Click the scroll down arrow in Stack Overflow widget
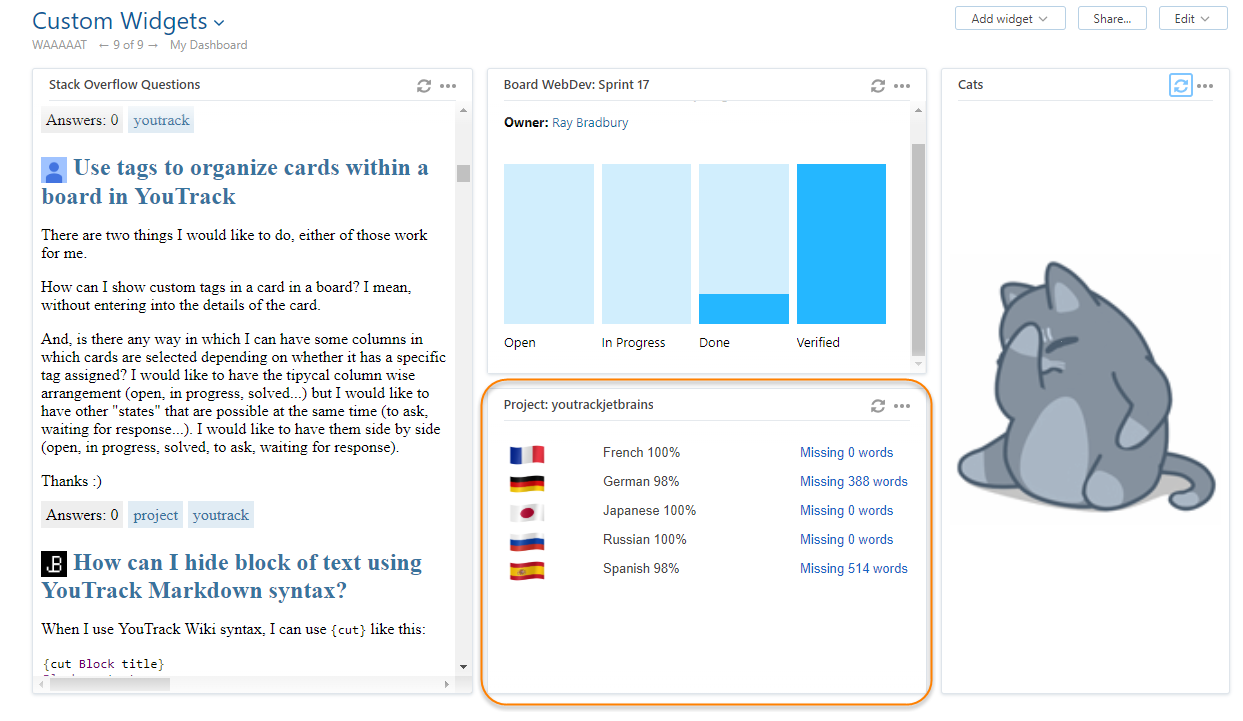1243x721 pixels. (463, 666)
